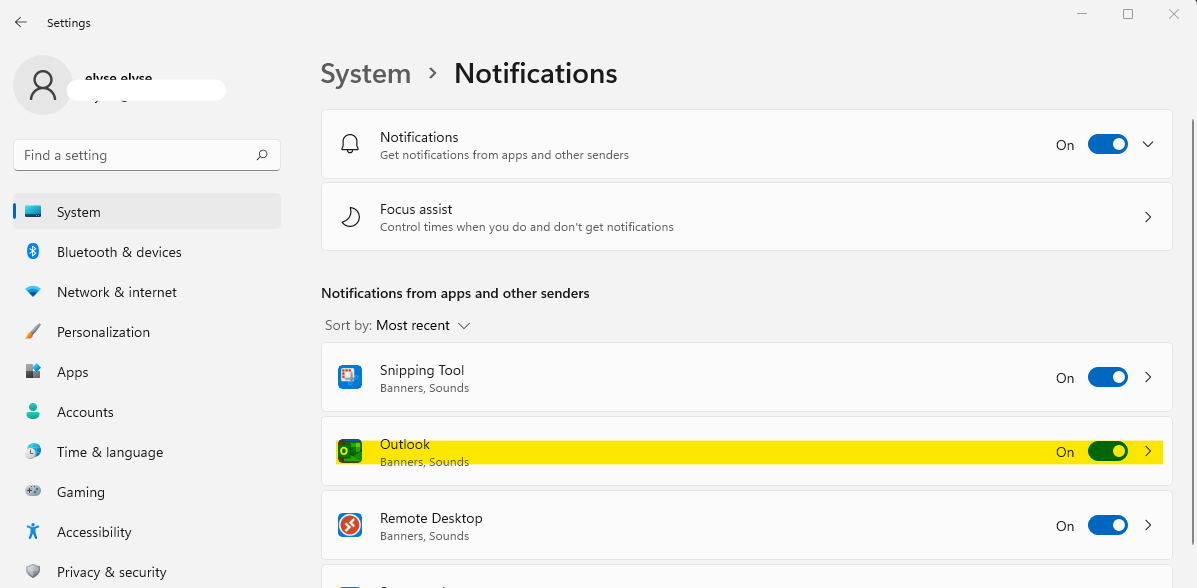Screen dimensions: 1197x588
Task: Click the Privacy & security shield icon
Action: [x=33, y=571]
